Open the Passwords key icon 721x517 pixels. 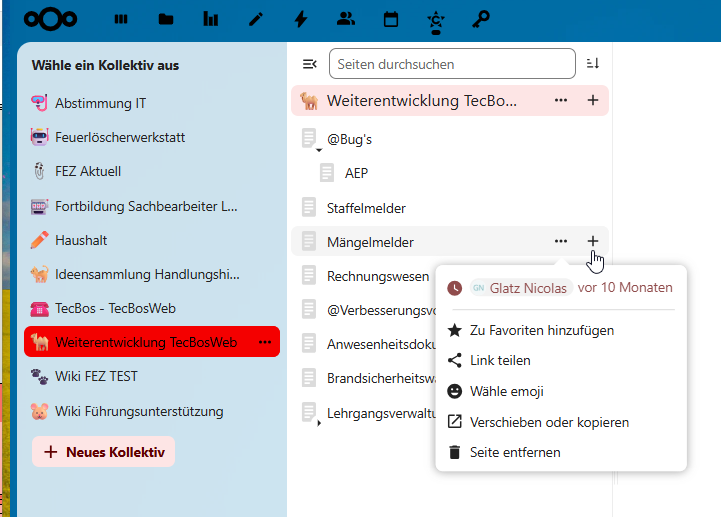click(x=481, y=19)
